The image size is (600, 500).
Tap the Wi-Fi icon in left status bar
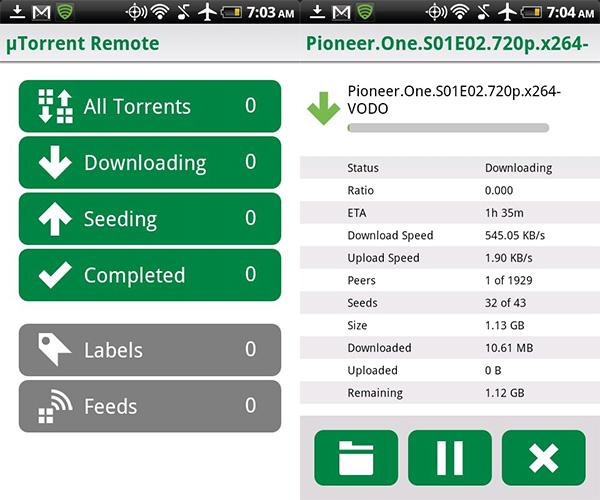coord(160,12)
